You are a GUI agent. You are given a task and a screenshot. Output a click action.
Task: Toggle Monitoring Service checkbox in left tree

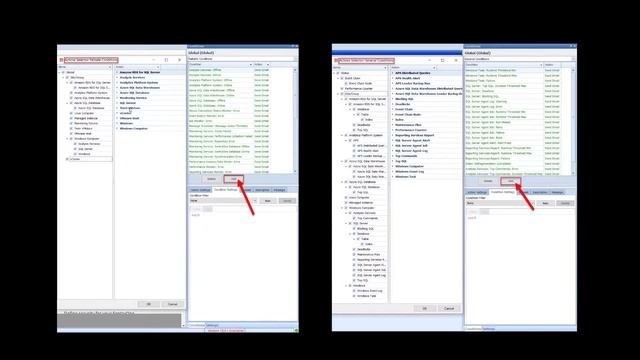pos(71,123)
